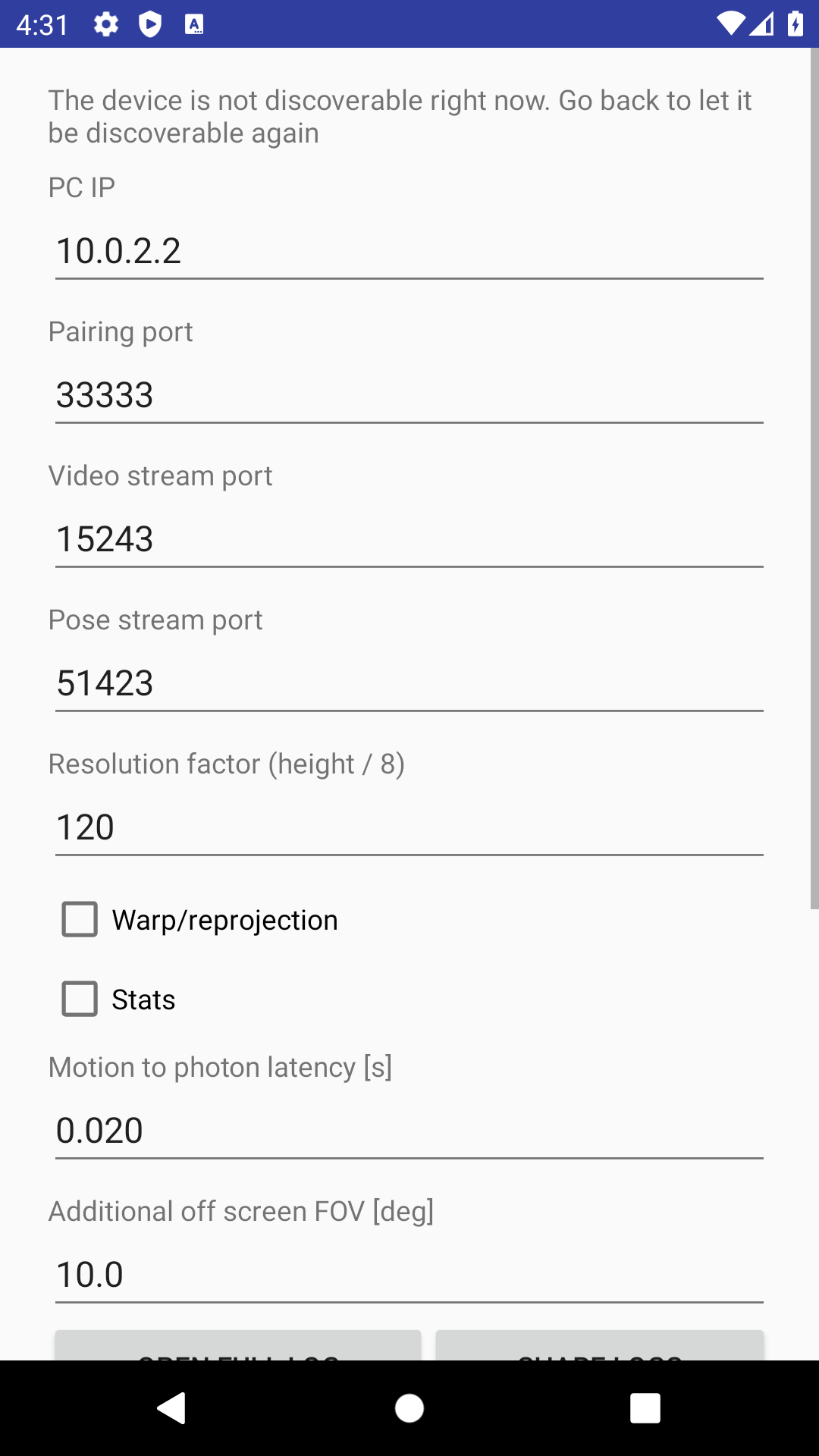Open Recent apps with the square button
819x1456 pixels.
point(645,1408)
